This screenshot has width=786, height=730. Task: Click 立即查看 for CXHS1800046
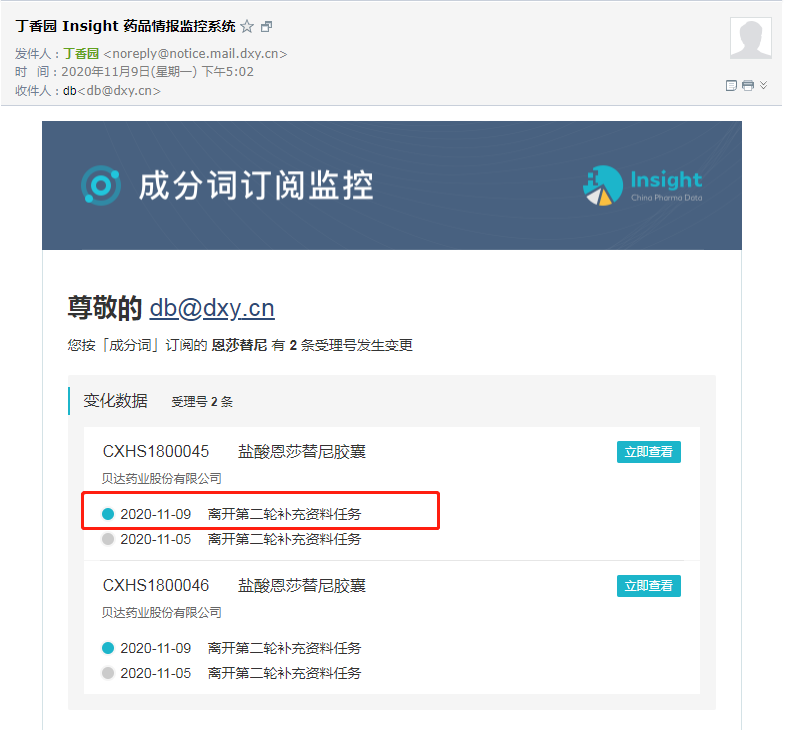tap(649, 586)
